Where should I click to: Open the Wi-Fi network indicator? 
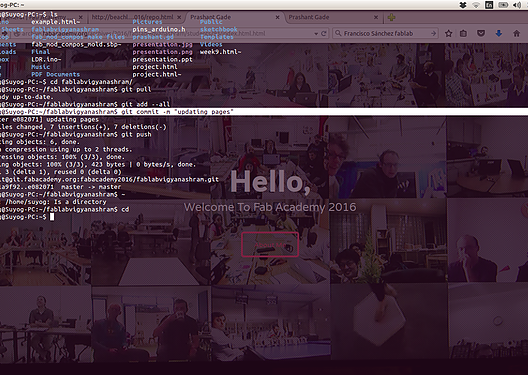click(x=476, y=5)
